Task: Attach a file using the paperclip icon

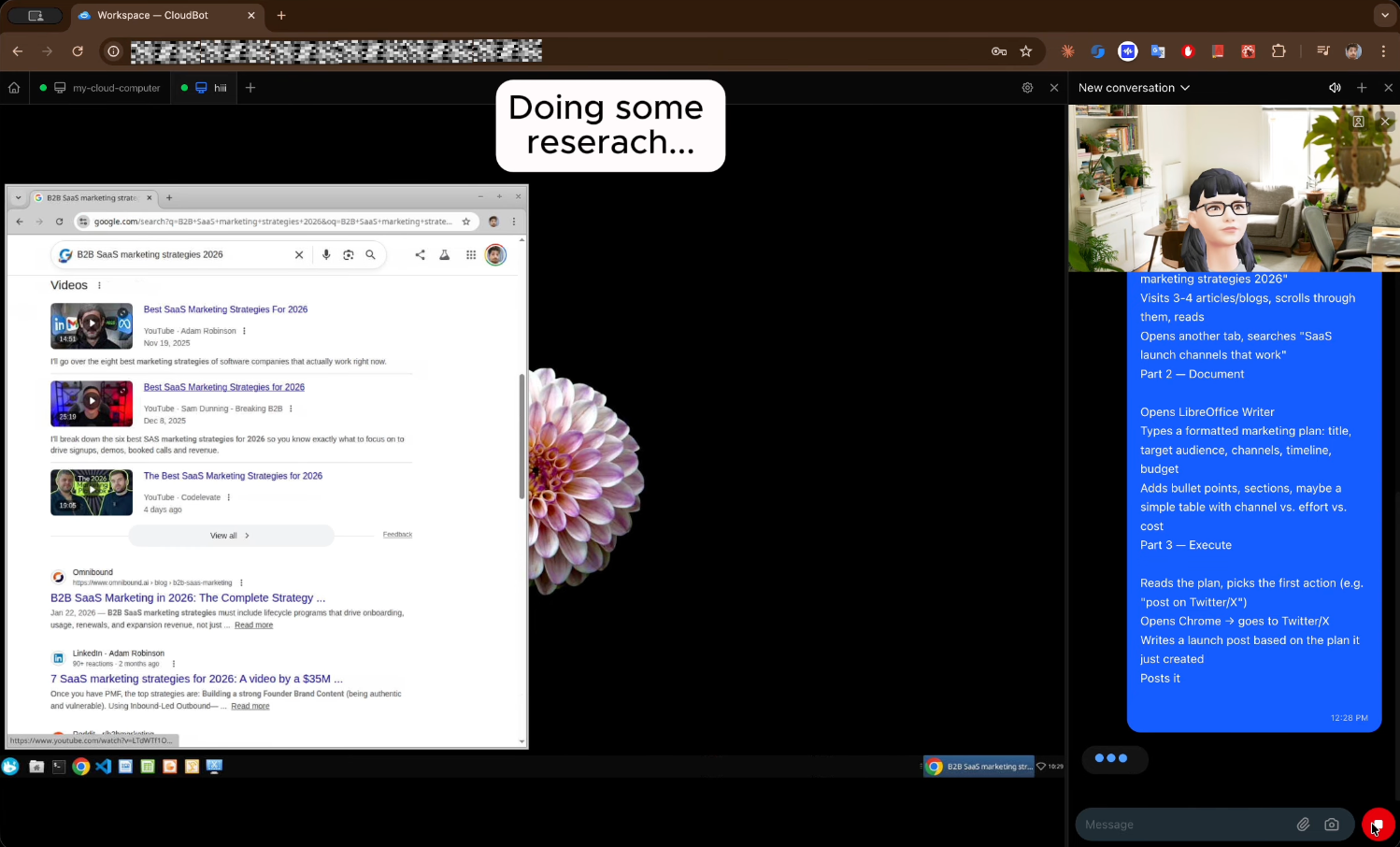Action: click(1303, 825)
